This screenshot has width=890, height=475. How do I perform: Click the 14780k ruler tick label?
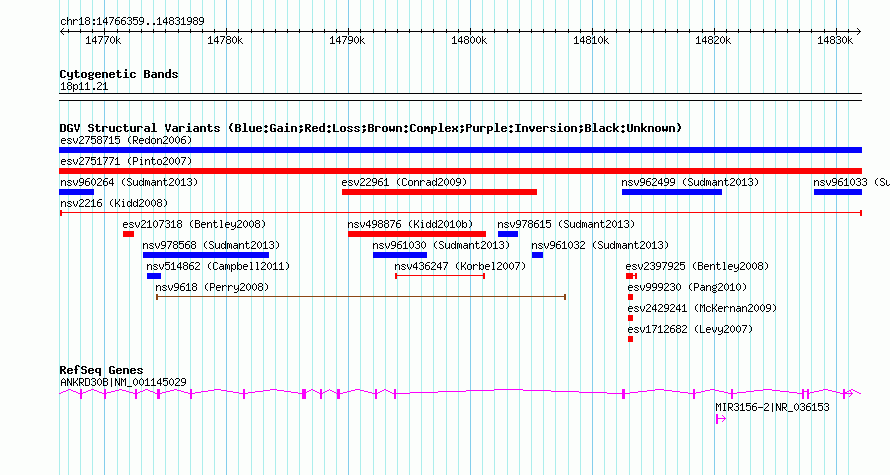click(x=225, y=41)
